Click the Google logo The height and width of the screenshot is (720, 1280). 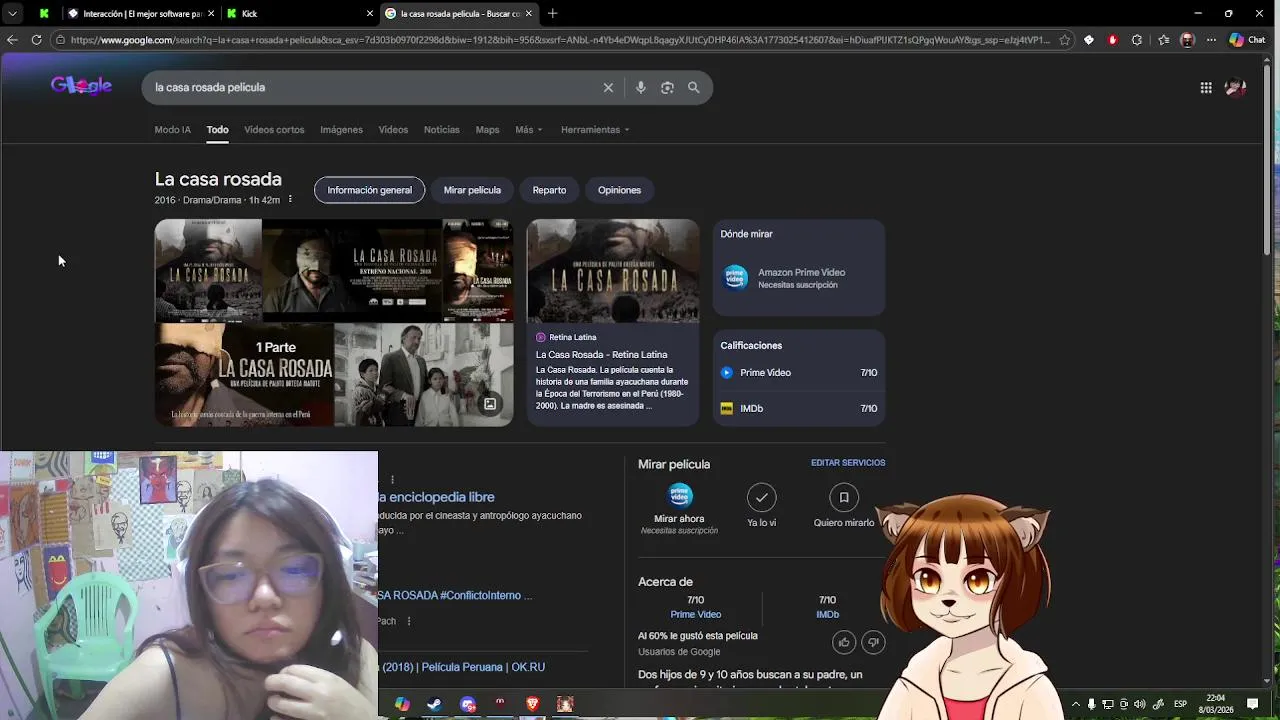pyautogui.click(x=81, y=86)
